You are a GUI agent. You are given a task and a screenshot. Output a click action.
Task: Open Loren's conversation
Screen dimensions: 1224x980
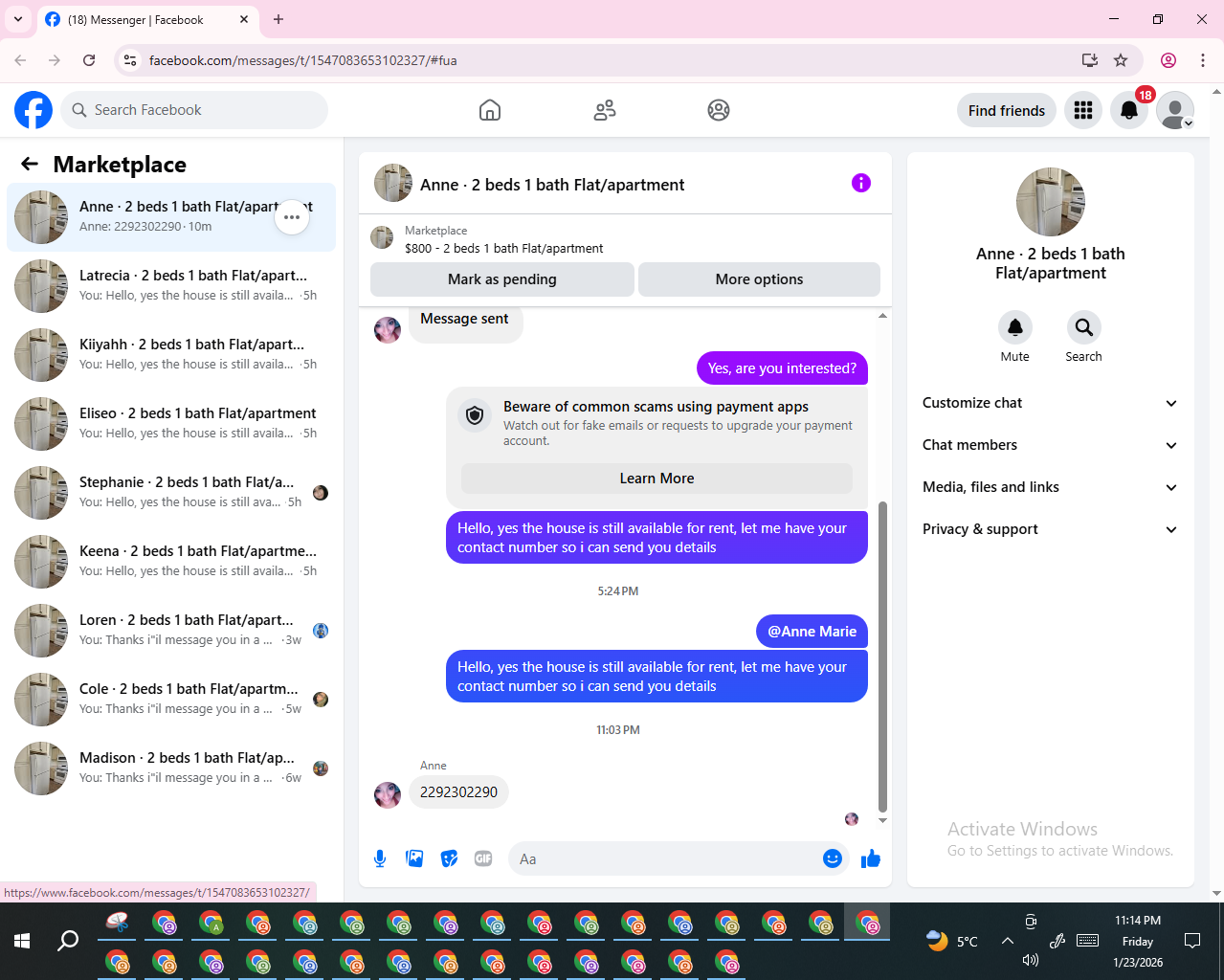pos(171,631)
